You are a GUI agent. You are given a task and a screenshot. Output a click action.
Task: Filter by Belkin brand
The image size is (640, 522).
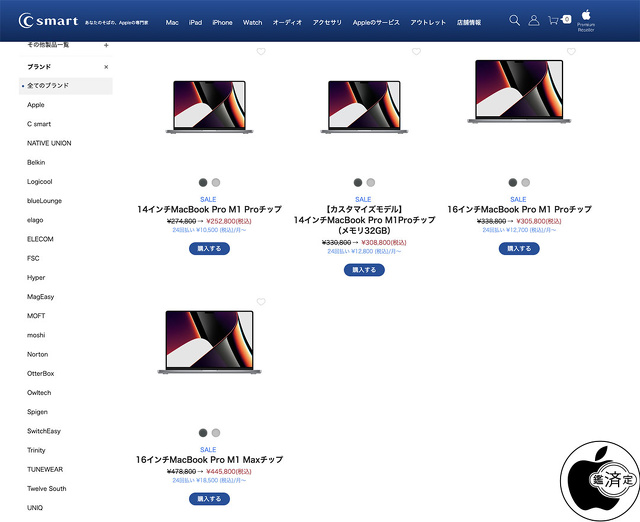tap(36, 162)
